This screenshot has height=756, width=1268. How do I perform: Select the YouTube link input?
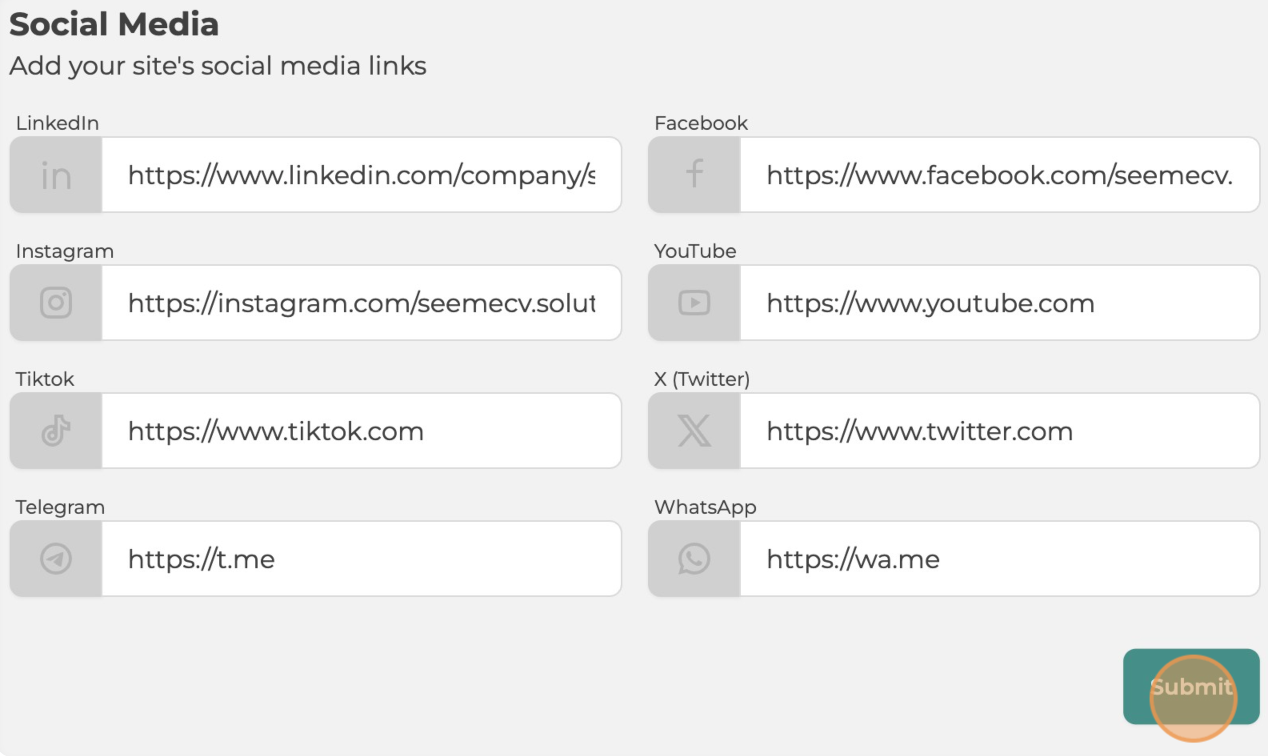tap(999, 303)
